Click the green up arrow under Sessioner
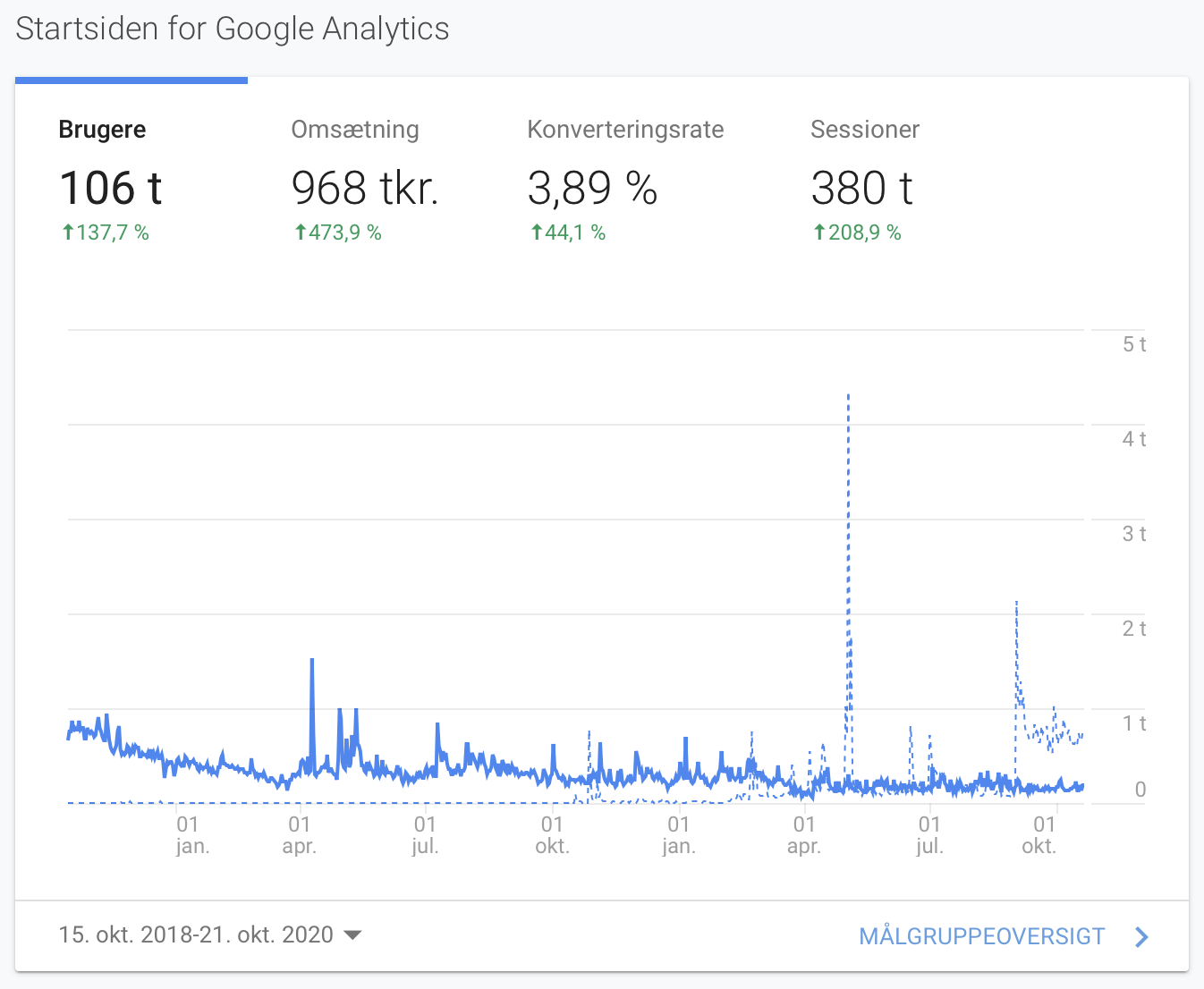Image resolution: width=1204 pixels, height=989 pixels. pyautogui.click(x=819, y=232)
